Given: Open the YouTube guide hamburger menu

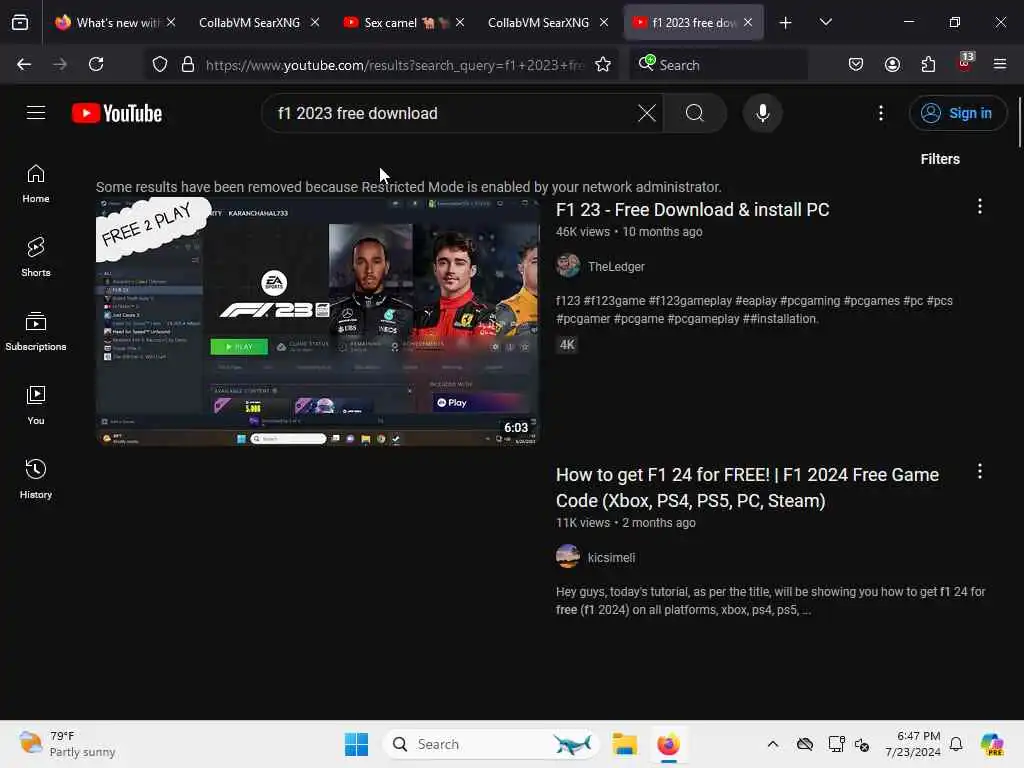Looking at the screenshot, I should (36, 113).
